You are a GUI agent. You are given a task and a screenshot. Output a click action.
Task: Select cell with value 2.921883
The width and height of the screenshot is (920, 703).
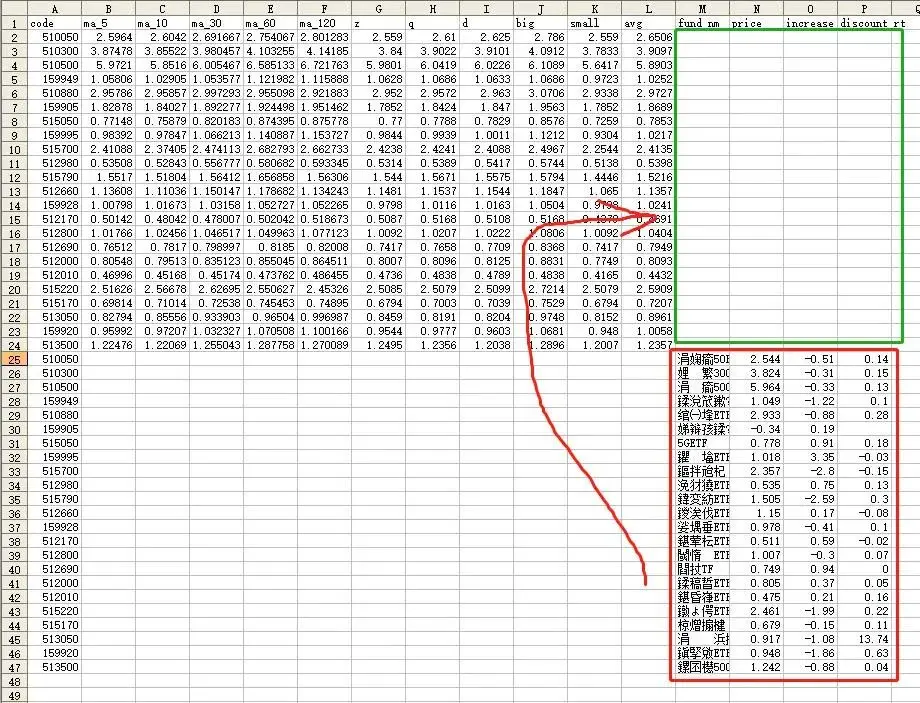point(324,93)
